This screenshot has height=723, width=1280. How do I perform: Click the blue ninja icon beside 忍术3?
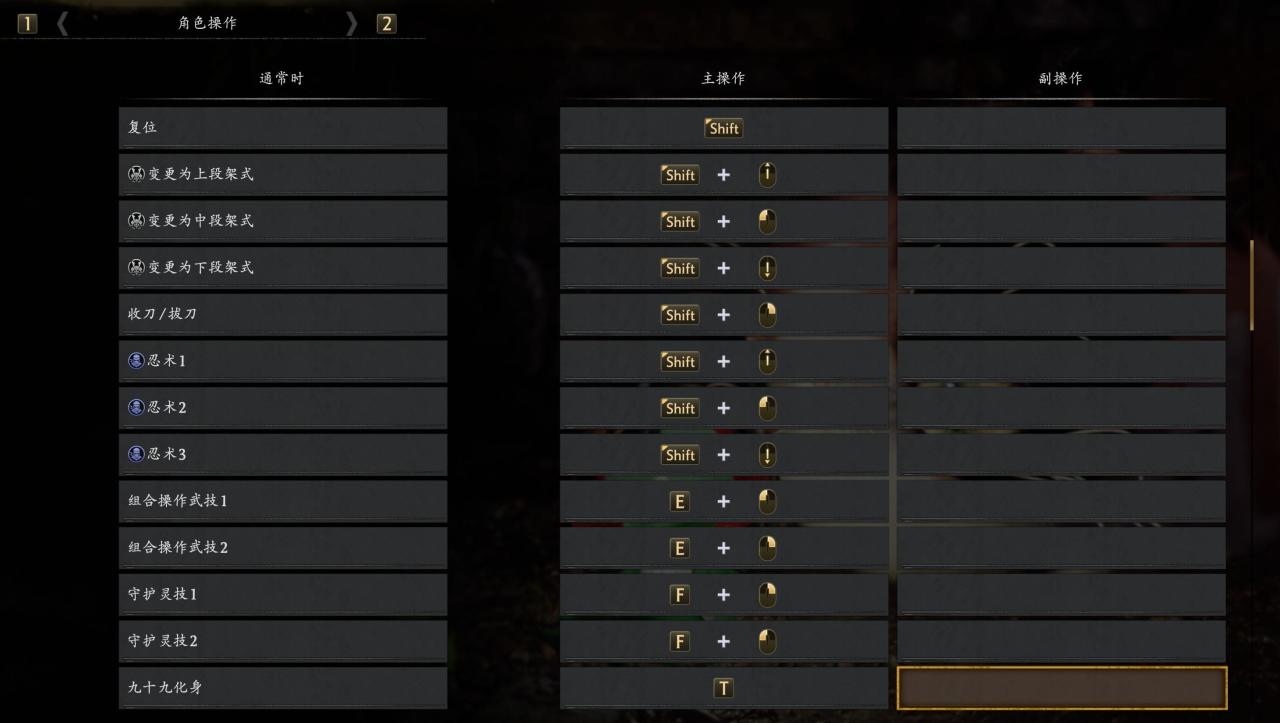coord(137,454)
